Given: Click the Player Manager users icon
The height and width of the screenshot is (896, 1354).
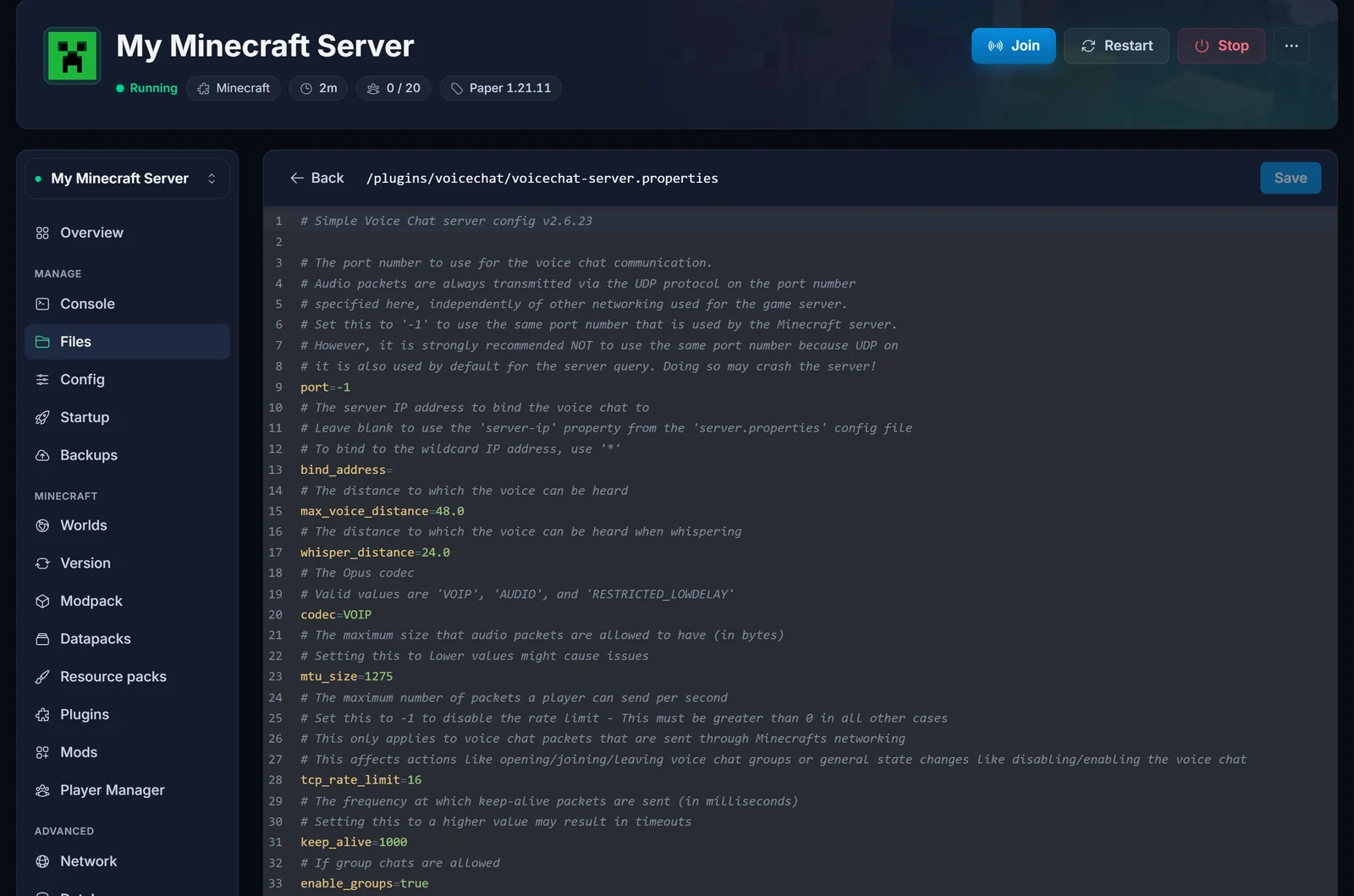Looking at the screenshot, I should [x=42, y=790].
